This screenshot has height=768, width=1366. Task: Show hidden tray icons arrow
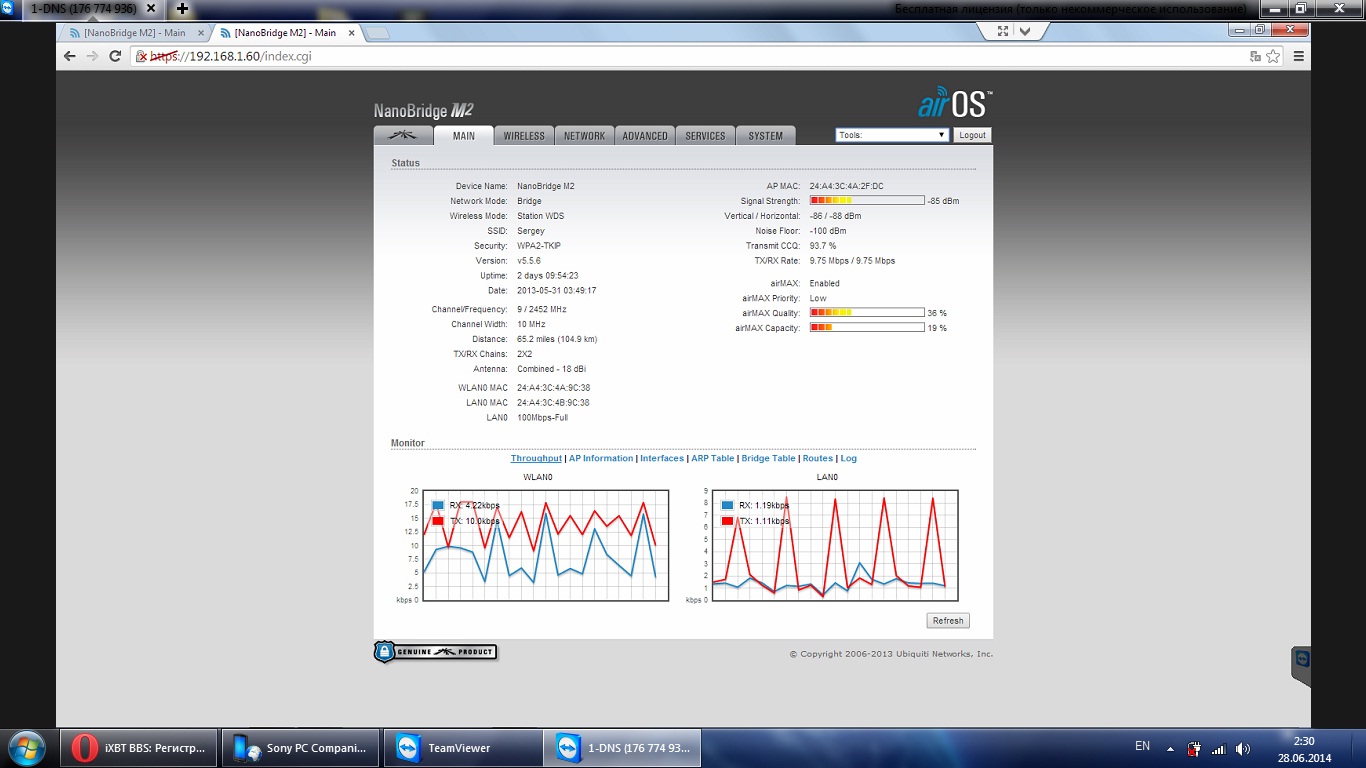pyautogui.click(x=1170, y=747)
